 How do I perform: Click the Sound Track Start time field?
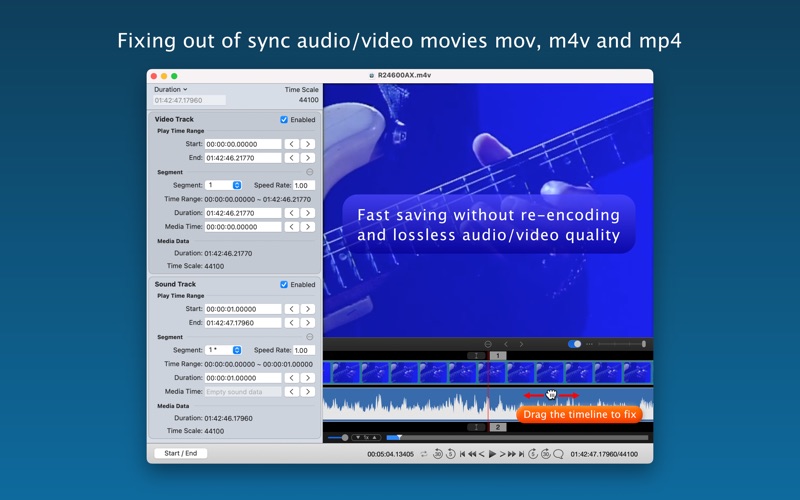(243, 309)
